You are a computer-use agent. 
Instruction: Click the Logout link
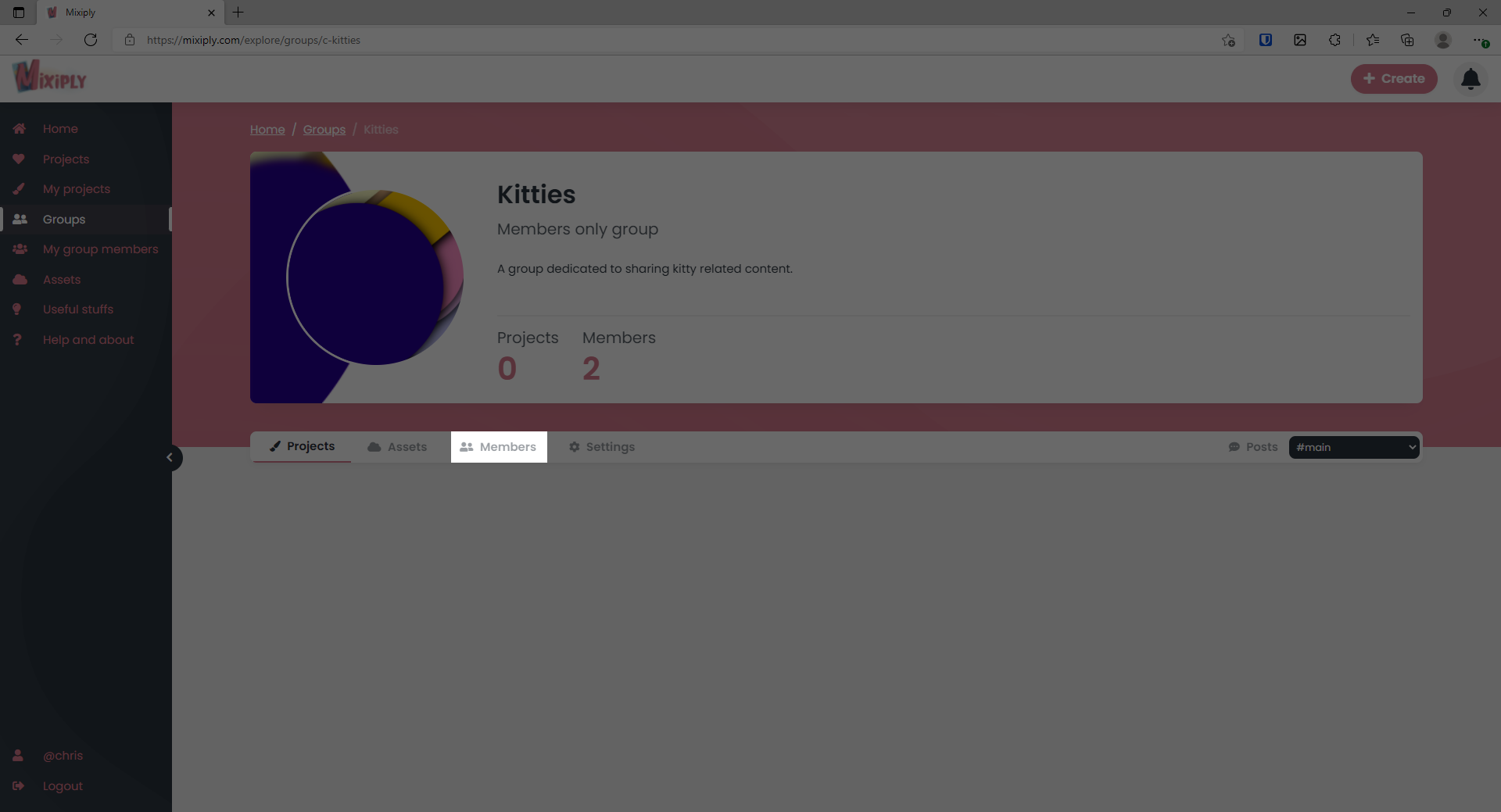pyautogui.click(x=63, y=786)
